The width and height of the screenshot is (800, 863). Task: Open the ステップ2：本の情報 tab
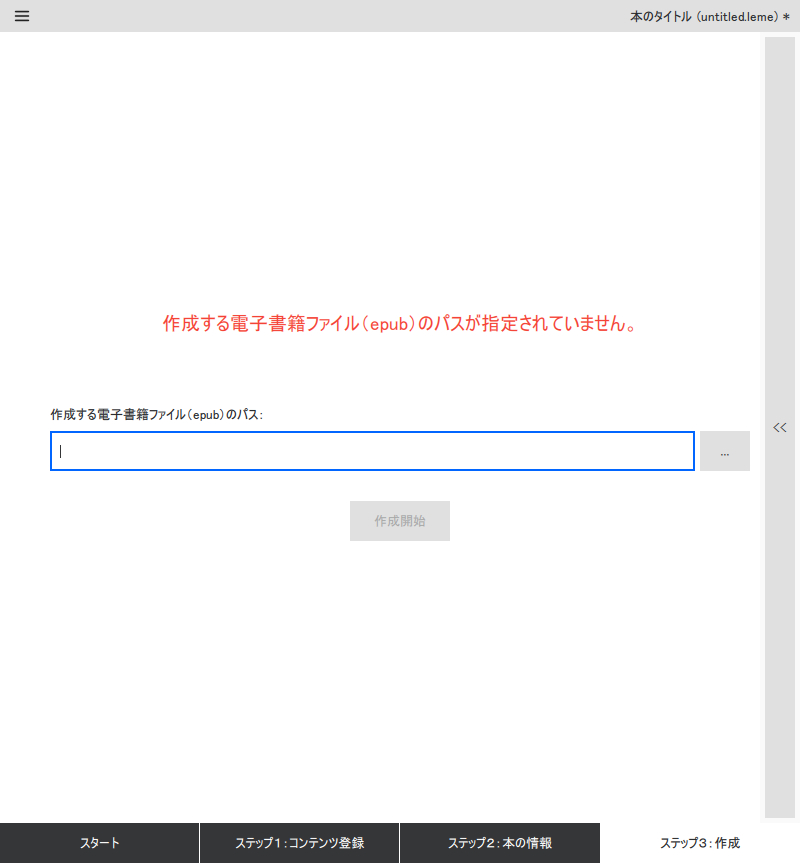[x=500, y=843]
